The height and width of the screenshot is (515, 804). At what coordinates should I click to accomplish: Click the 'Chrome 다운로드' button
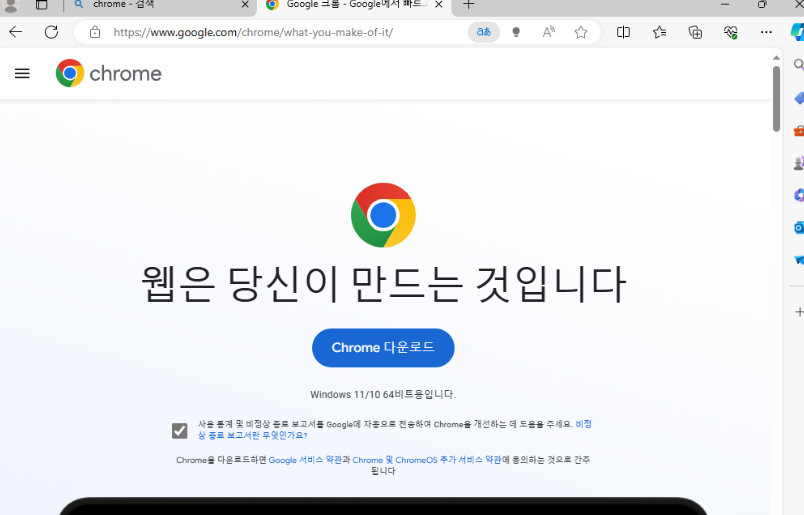(x=383, y=348)
